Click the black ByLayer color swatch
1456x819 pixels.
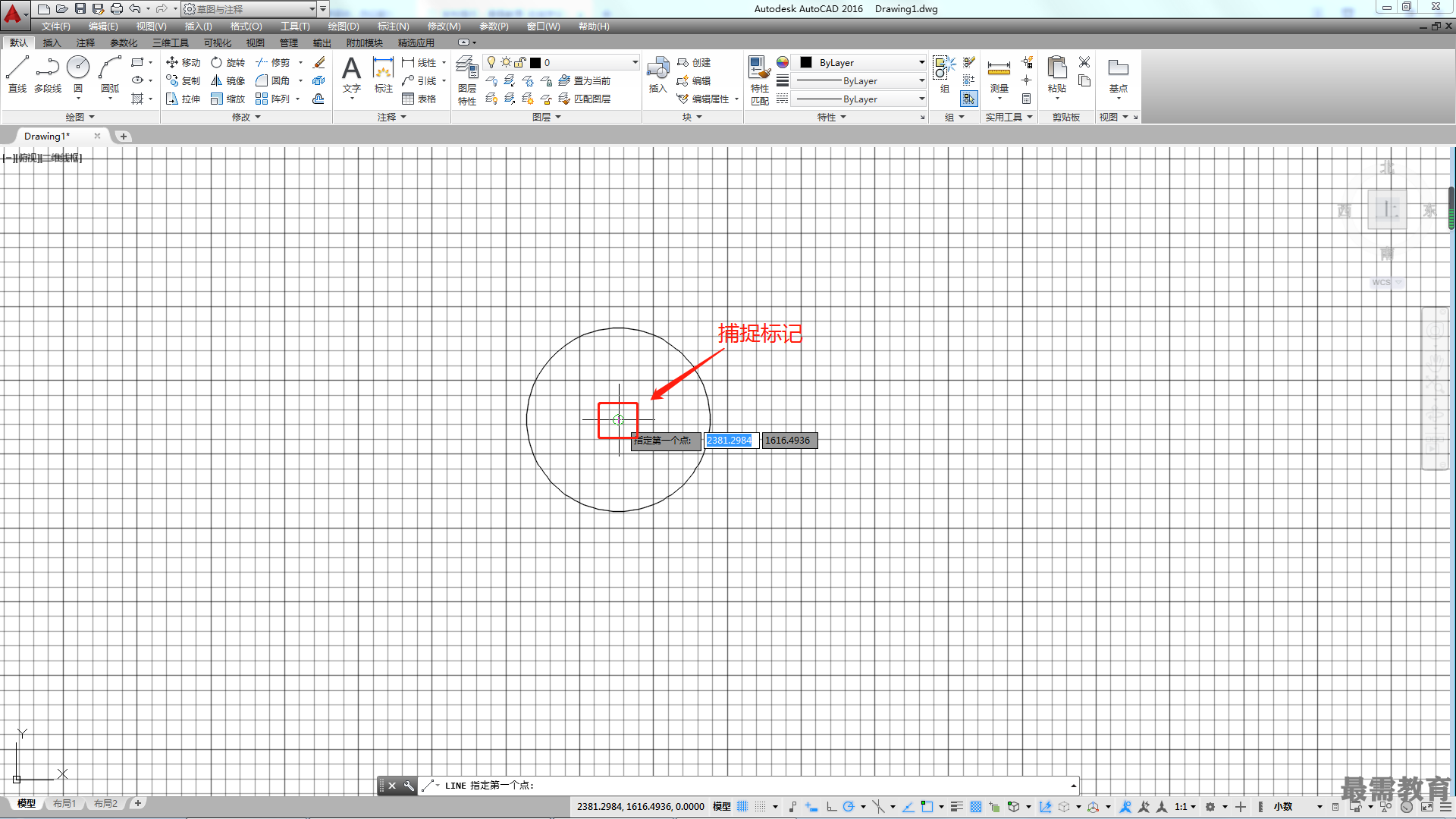point(806,62)
